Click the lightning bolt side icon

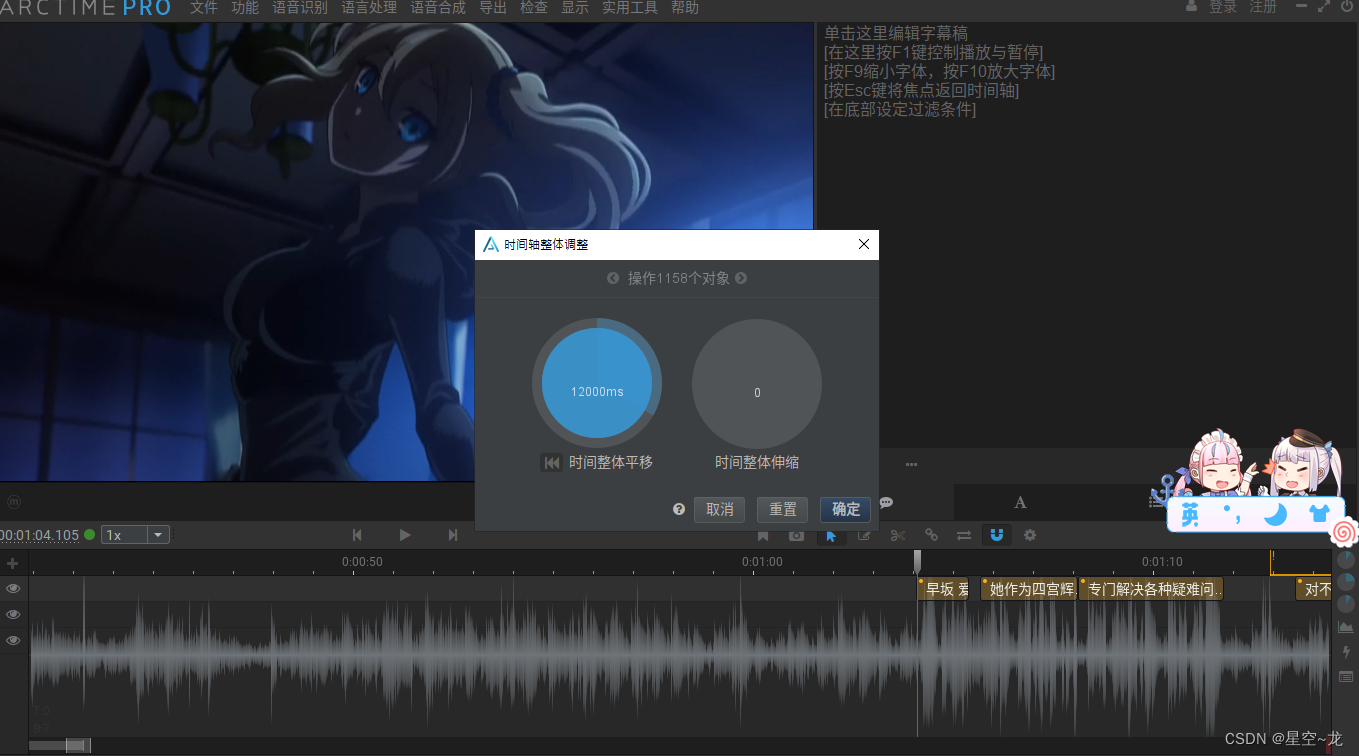point(1346,652)
